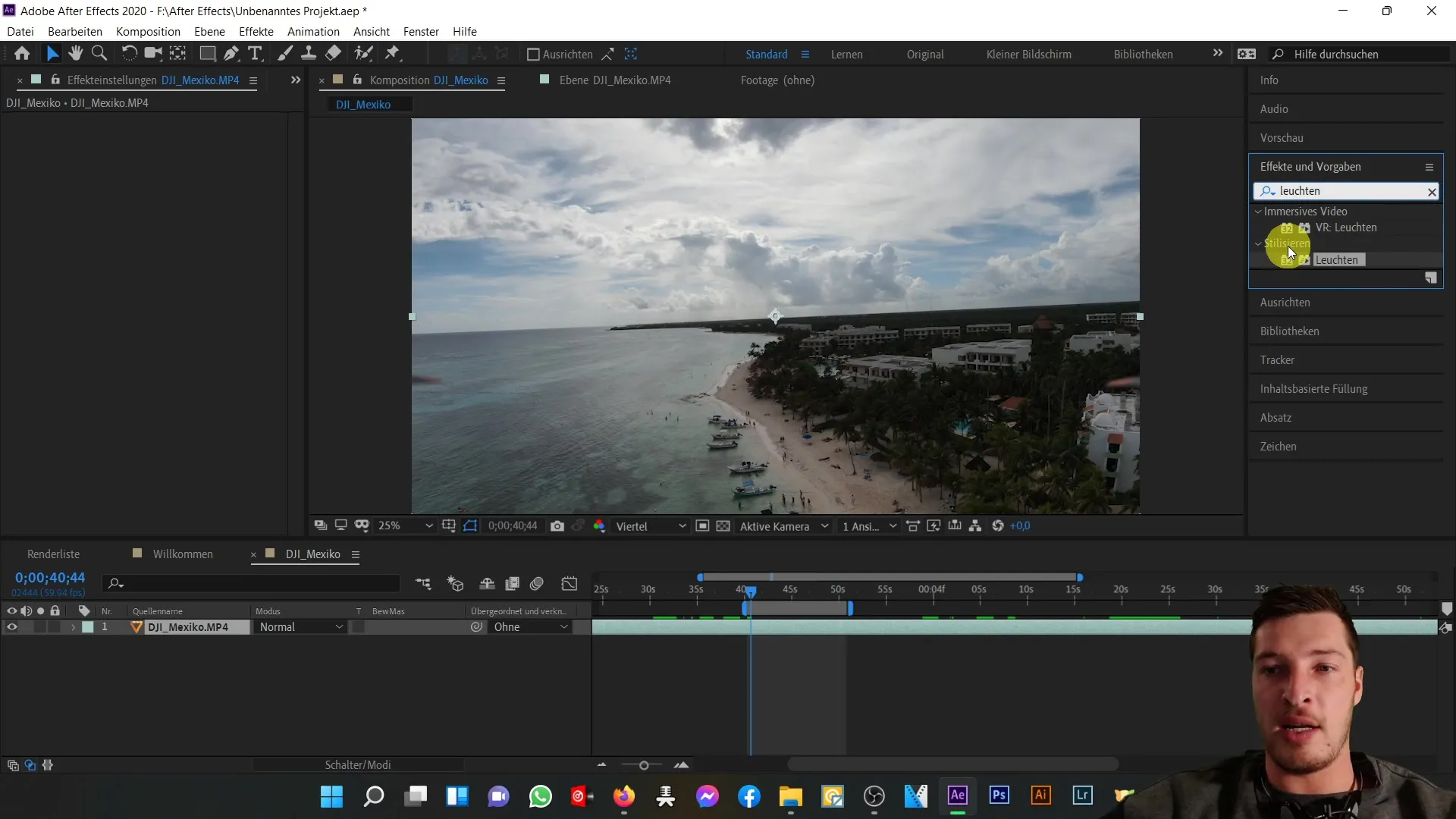Drag the timeline playhead marker
Image resolution: width=1456 pixels, height=819 pixels.
point(751,589)
